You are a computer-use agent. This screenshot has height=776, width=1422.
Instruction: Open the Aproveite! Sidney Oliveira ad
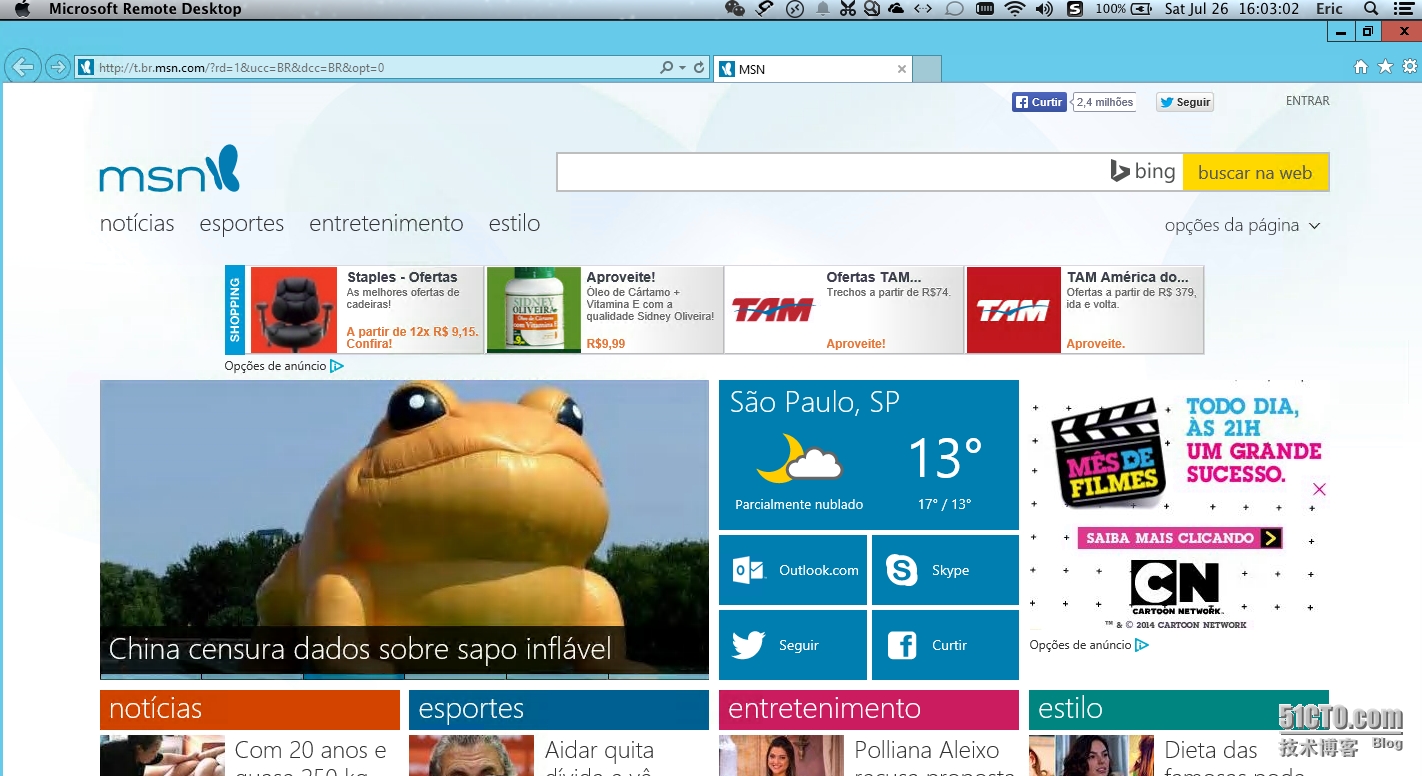click(x=605, y=310)
